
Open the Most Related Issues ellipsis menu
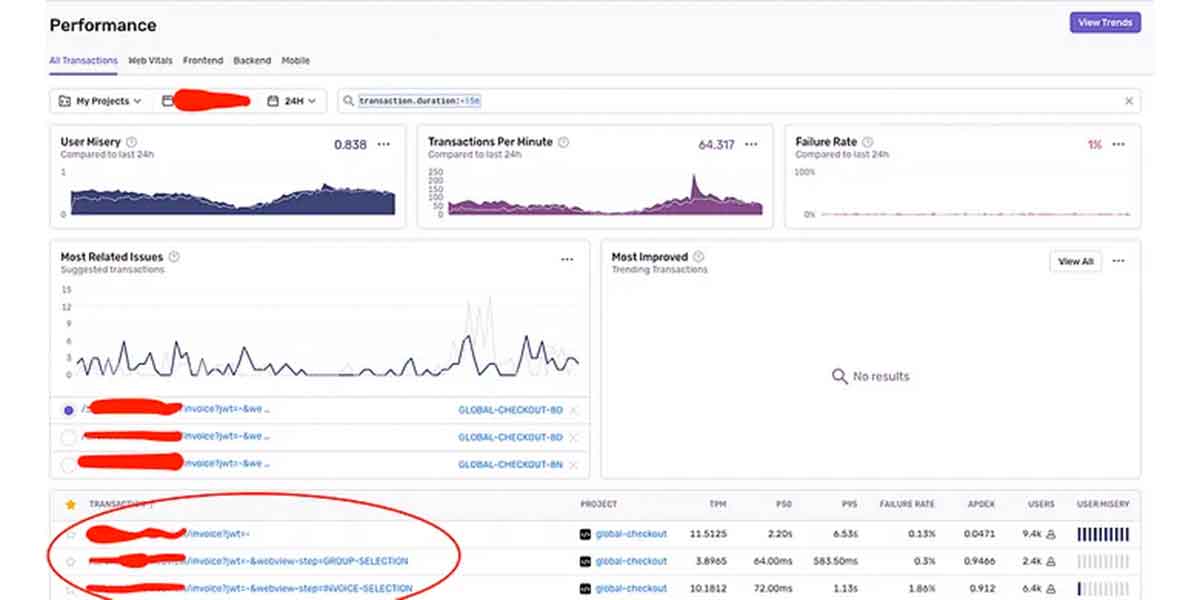coord(567,259)
